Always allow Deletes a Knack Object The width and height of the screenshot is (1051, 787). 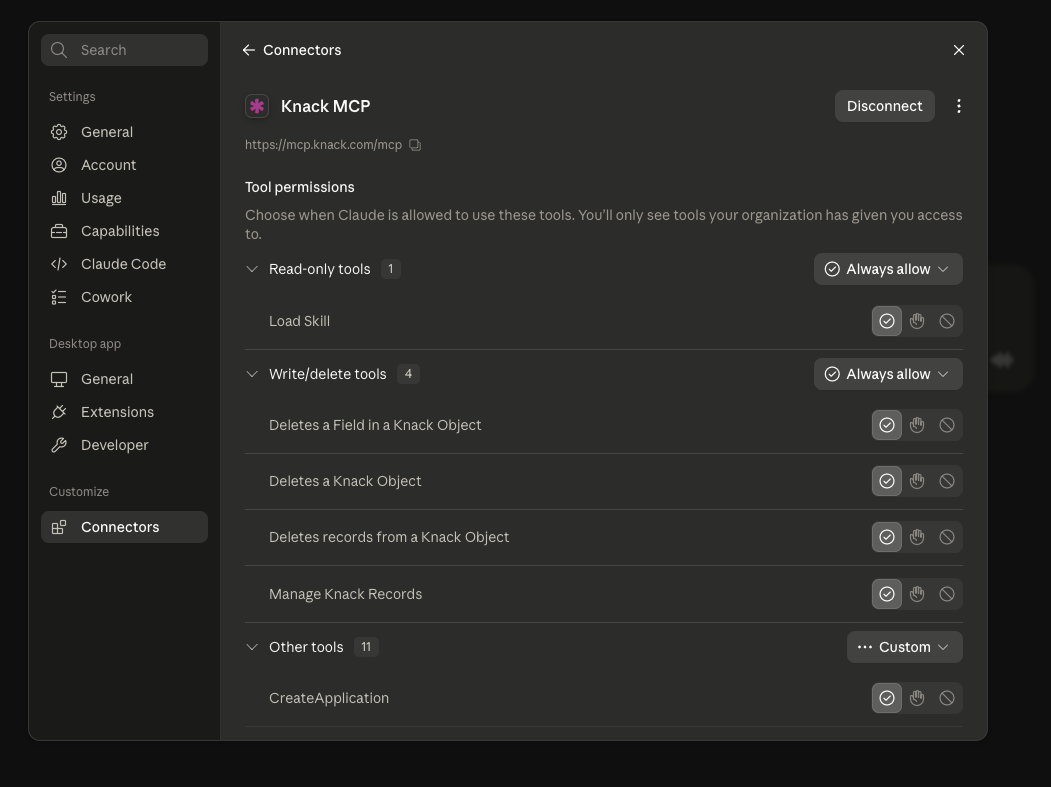coord(887,481)
